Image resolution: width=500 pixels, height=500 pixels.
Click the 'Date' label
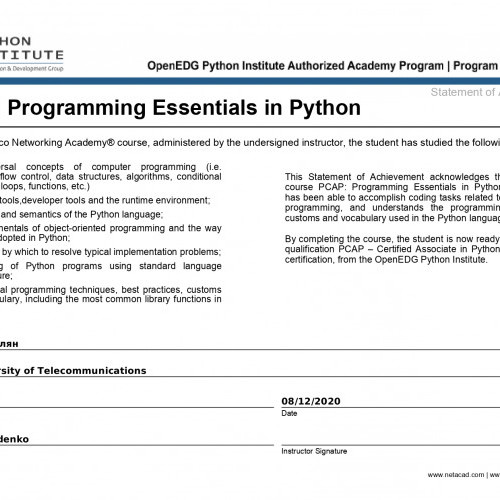click(289, 413)
